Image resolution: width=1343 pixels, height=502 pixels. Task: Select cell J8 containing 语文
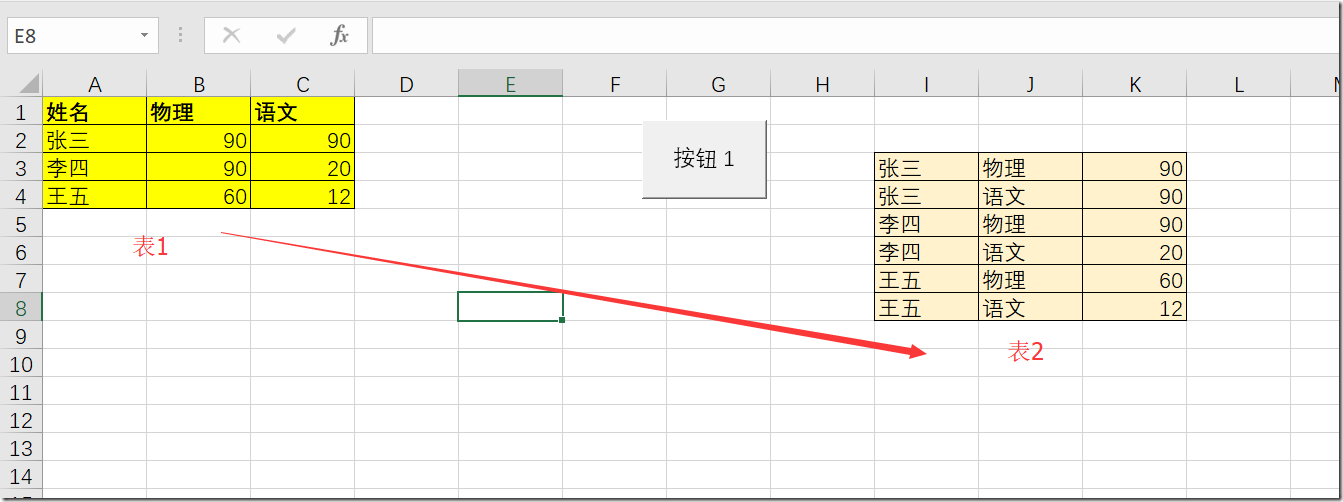point(1031,307)
